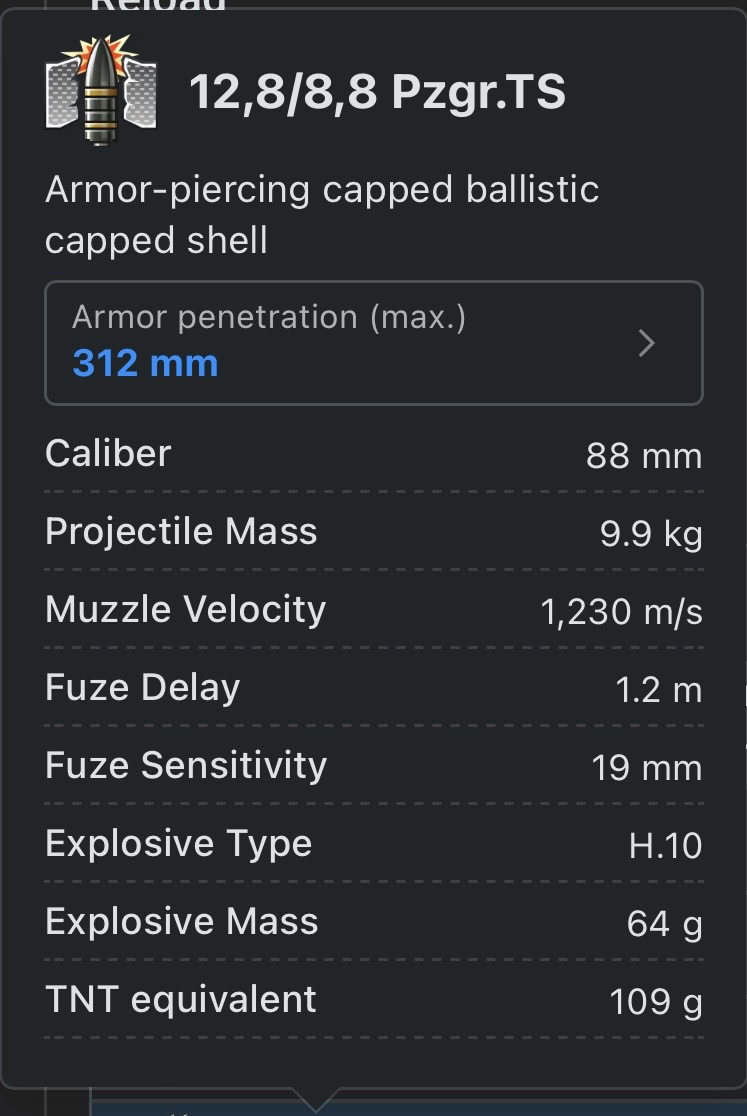Click the 64 g explosive mass value
747x1116 pixels.
tap(664, 924)
